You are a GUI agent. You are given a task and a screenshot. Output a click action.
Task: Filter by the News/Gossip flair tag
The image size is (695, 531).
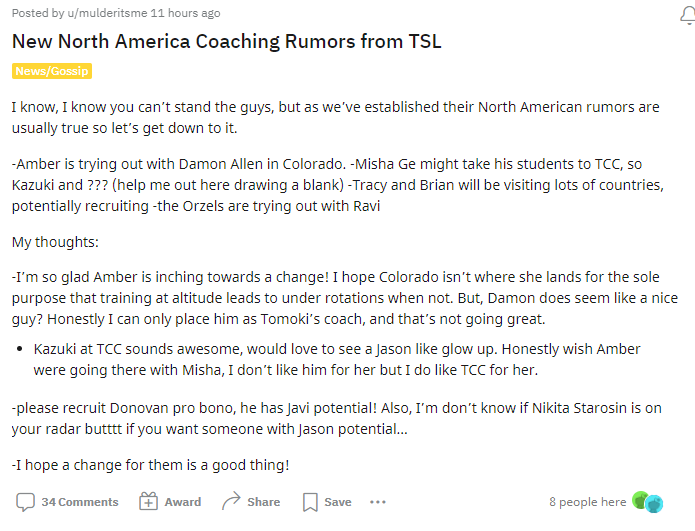pos(51,71)
